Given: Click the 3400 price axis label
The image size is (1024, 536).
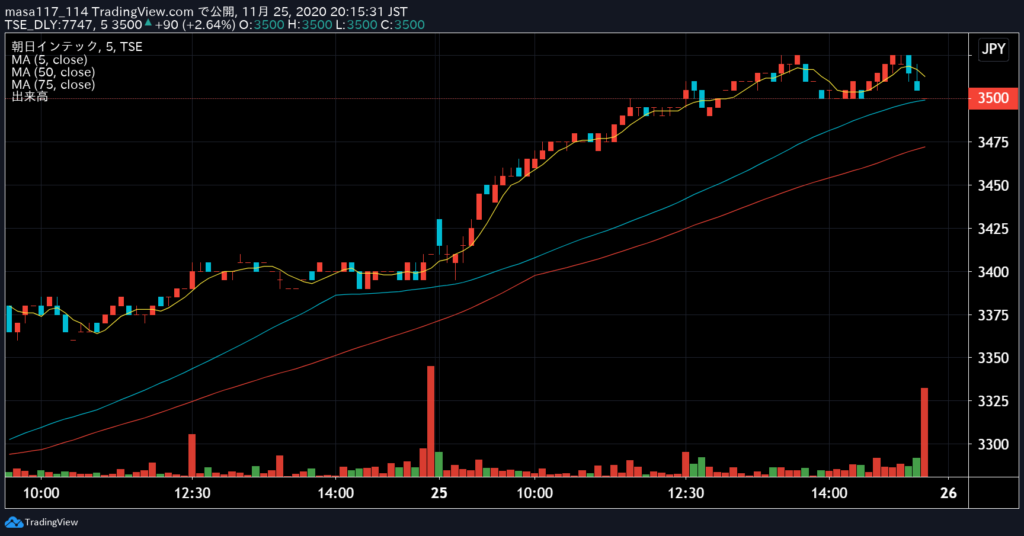Looking at the screenshot, I should (x=993, y=272).
